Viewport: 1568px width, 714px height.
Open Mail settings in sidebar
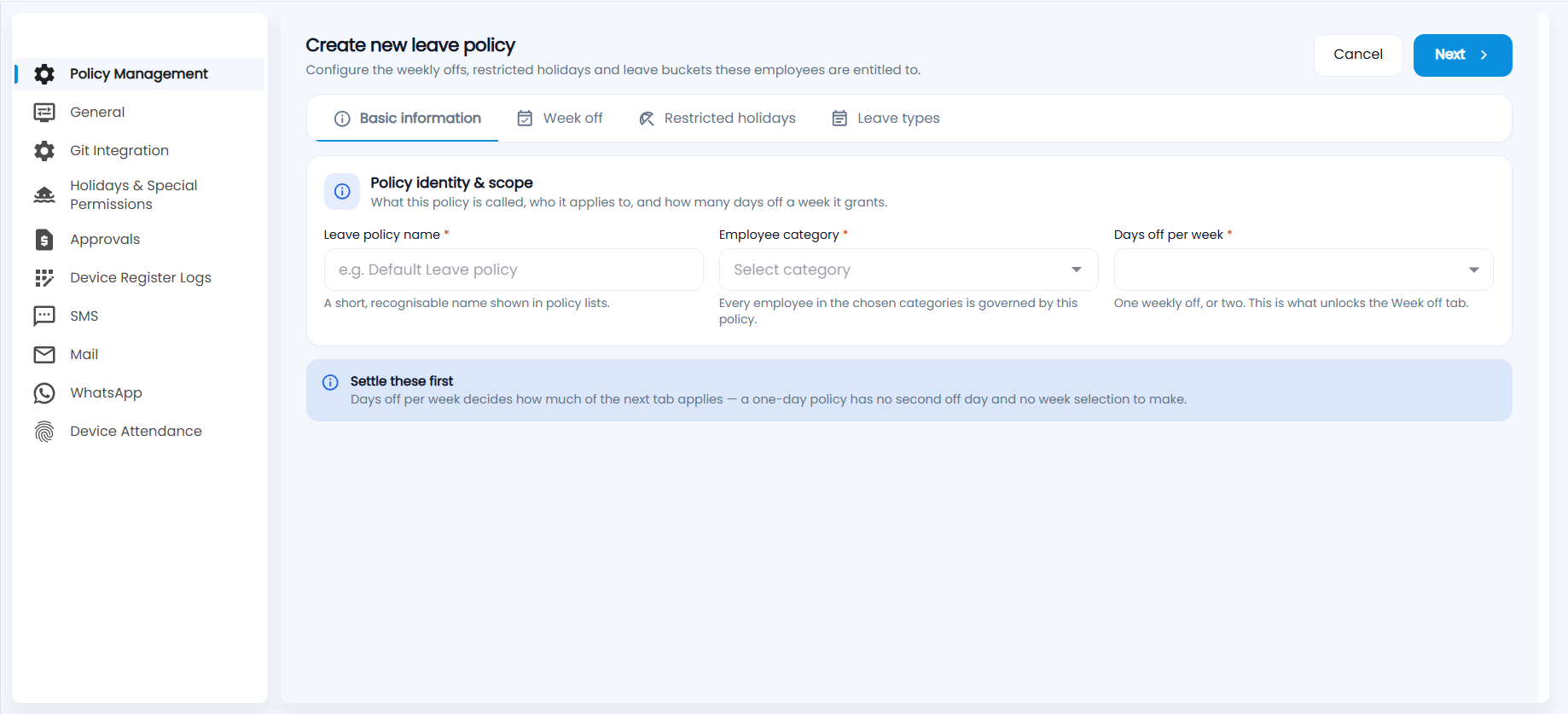(140, 355)
